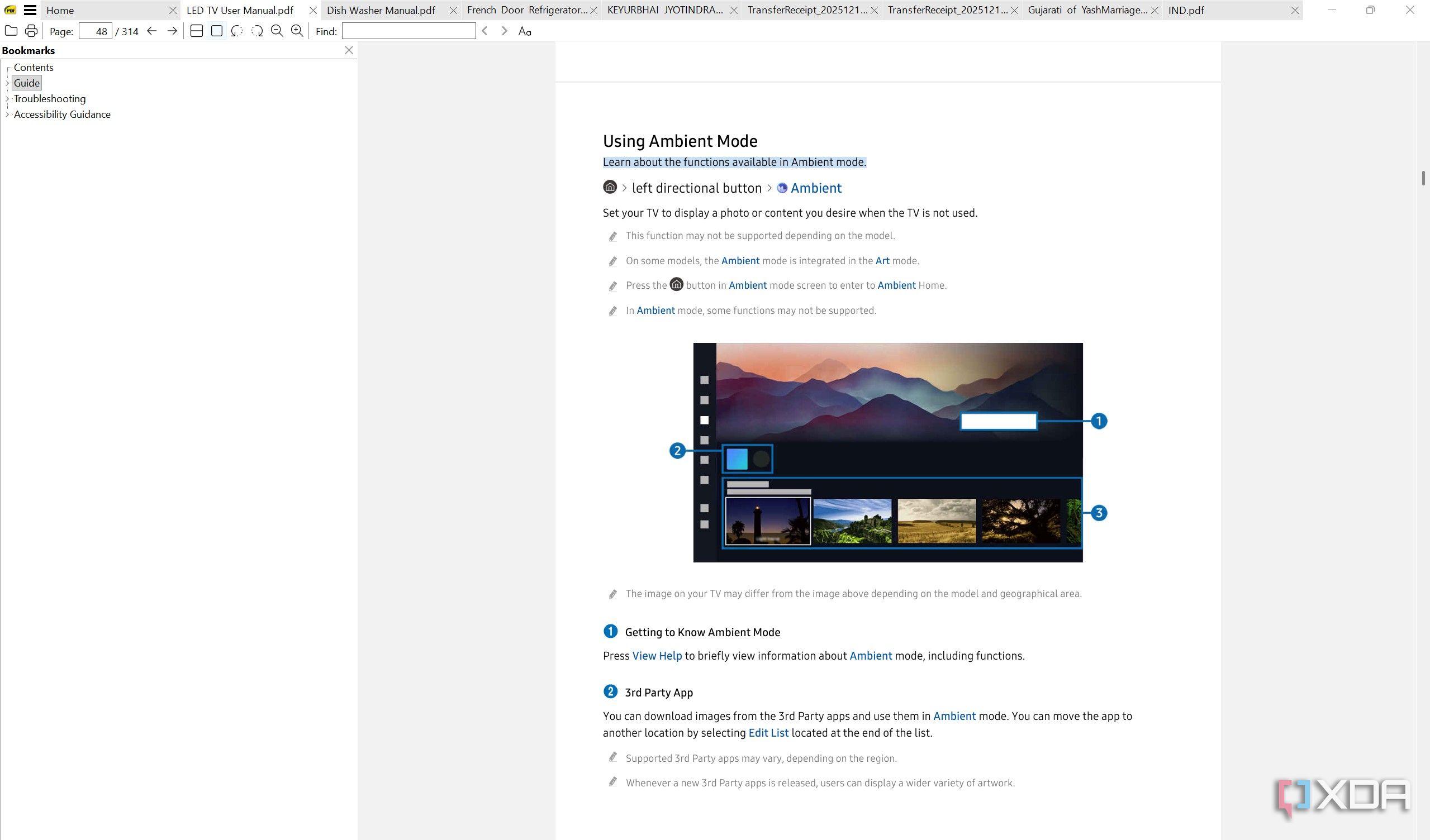This screenshot has width=1430, height=840.
Task: Open the hamburger menu button
Action: click(30, 10)
